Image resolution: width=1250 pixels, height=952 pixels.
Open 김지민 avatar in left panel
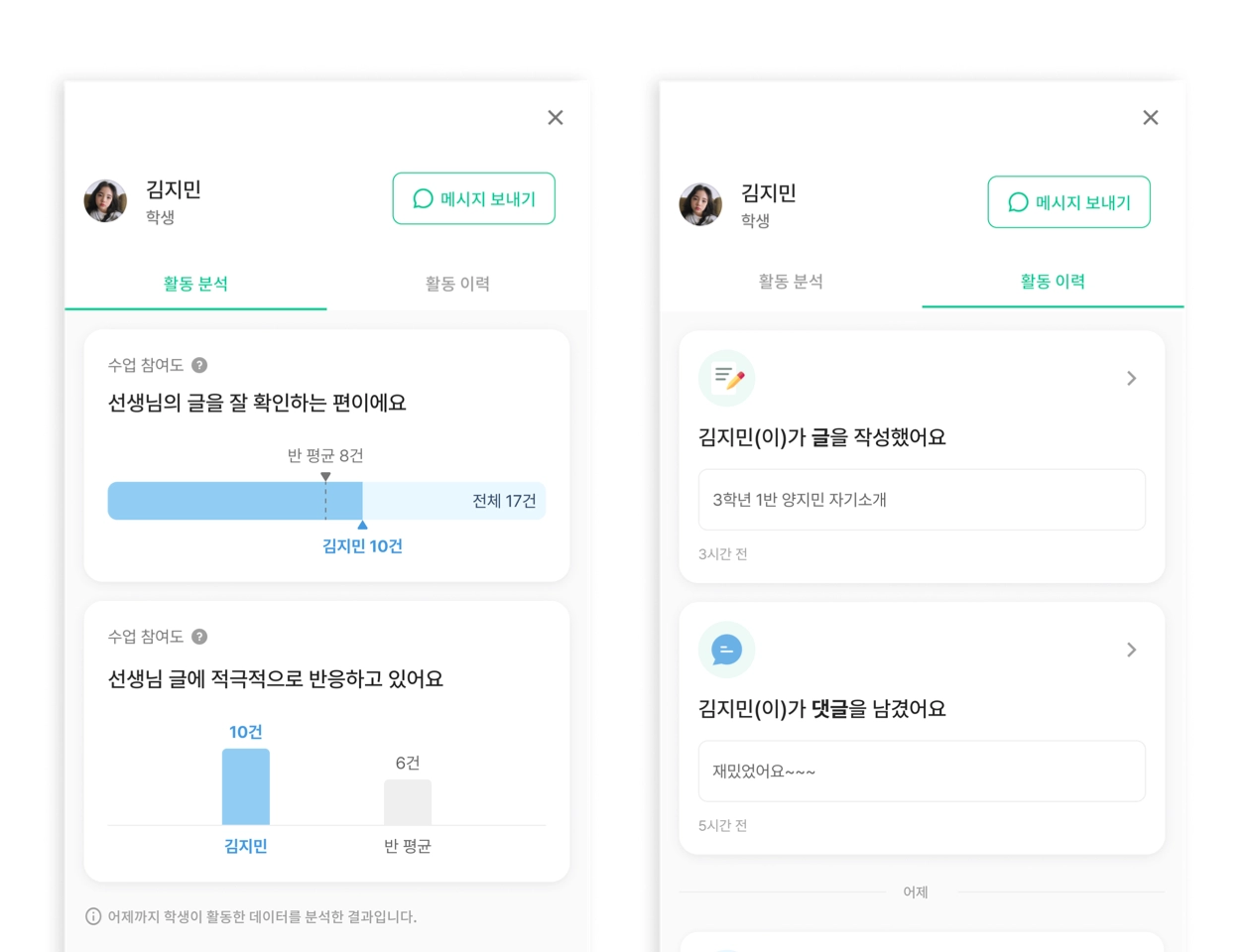pos(105,201)
